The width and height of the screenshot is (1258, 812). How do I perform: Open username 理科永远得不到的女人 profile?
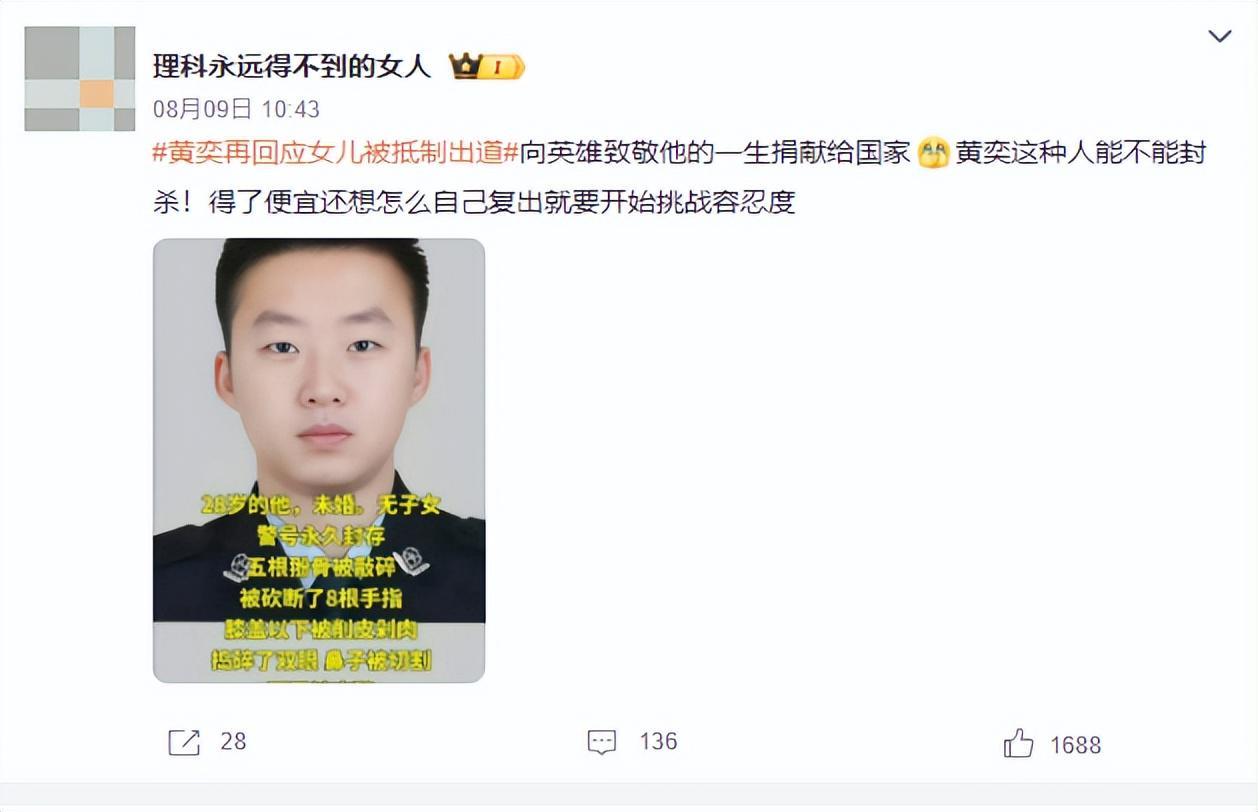291,66
